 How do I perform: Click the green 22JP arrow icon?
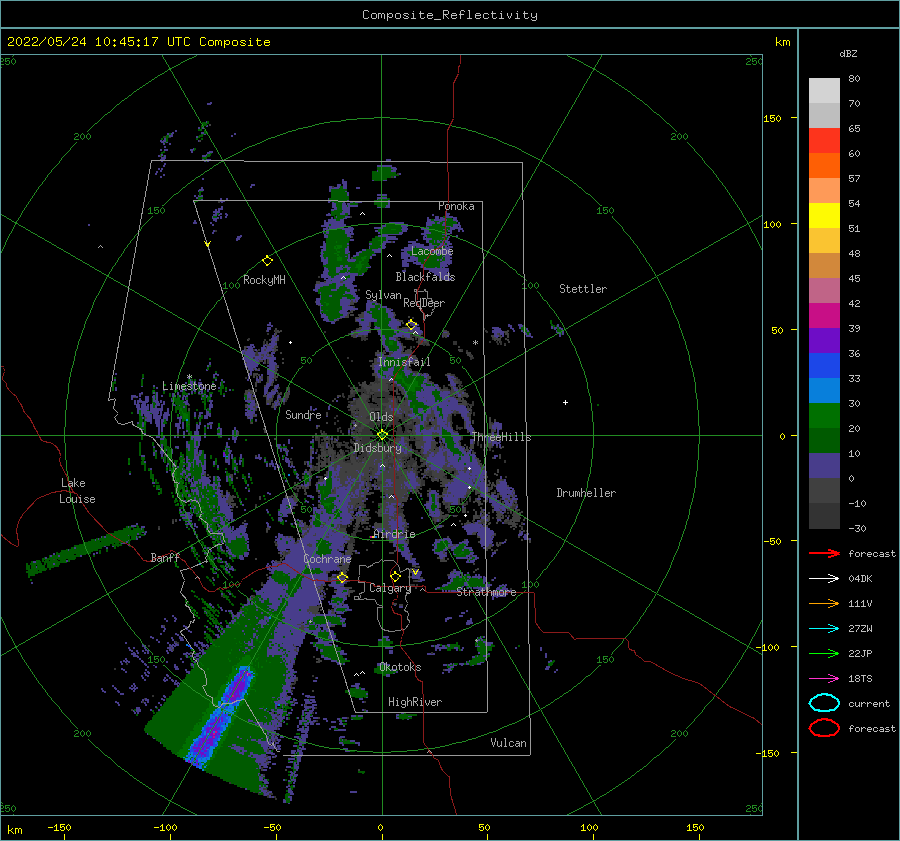pyautogui.click(x=824, y=653)
